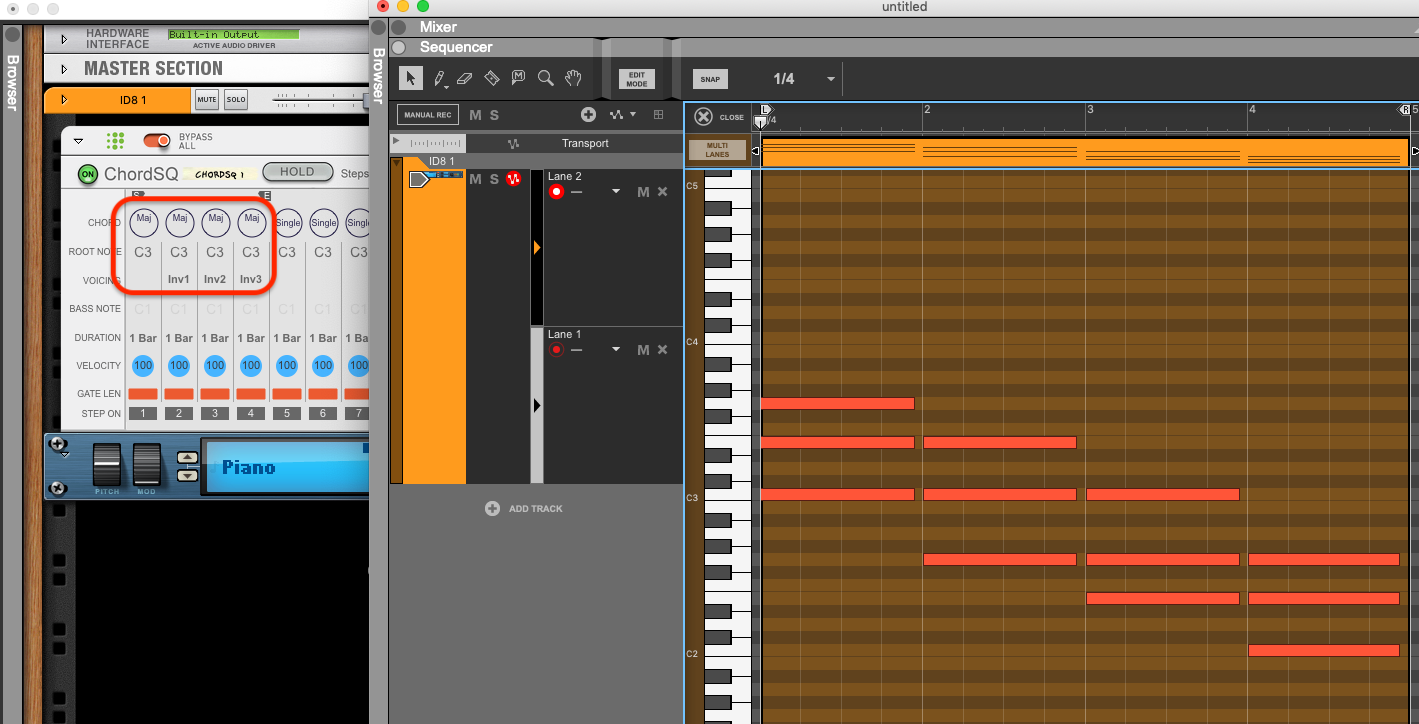The width and height of the screenshot is (1419, 724).
Task: Click the green dots Players icon
Action: tap(116, 141)
